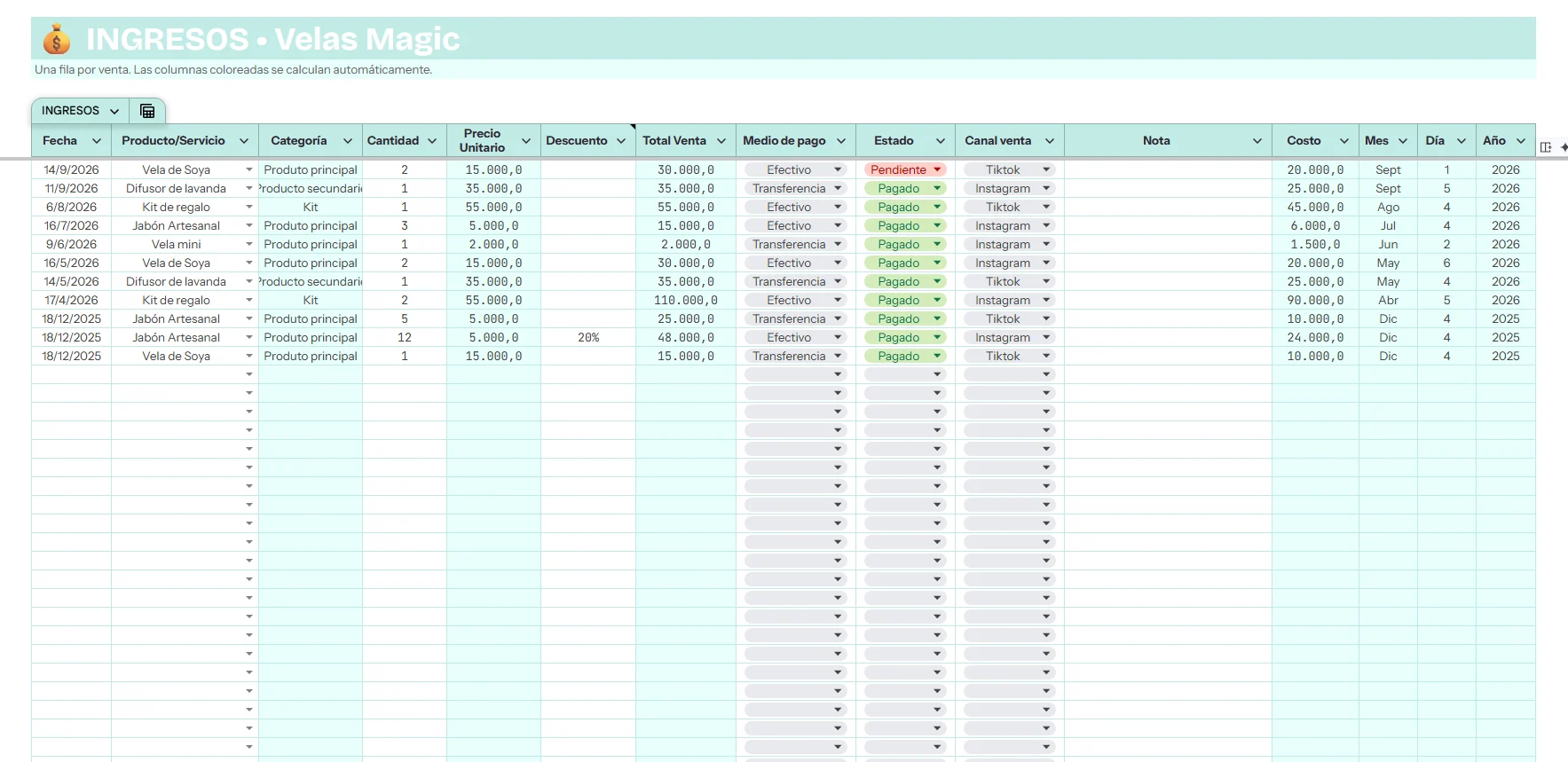Image resolution: width=1568 pixels, height=762 pixels.
Task: Select the 16/5/2026 date cell
Action: pos(71,263)
